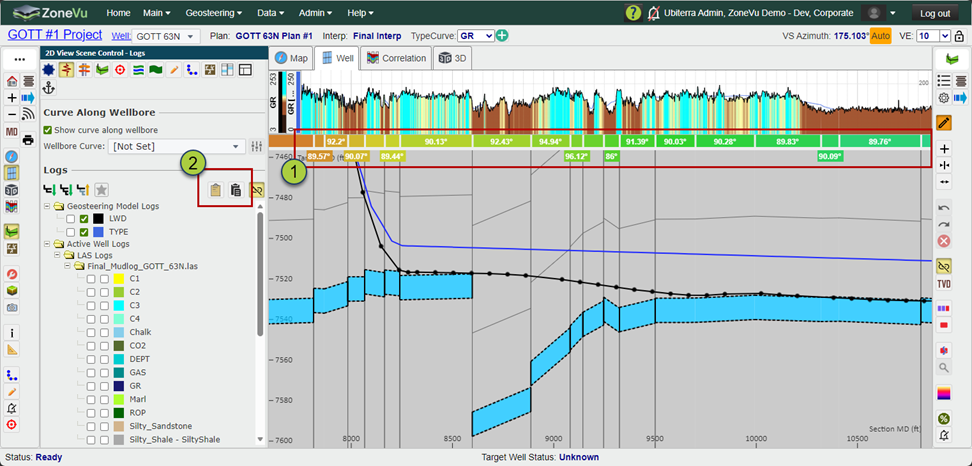
Task: Uncheck the LWD log visibility checkbox
Action: tap(84, 219)
